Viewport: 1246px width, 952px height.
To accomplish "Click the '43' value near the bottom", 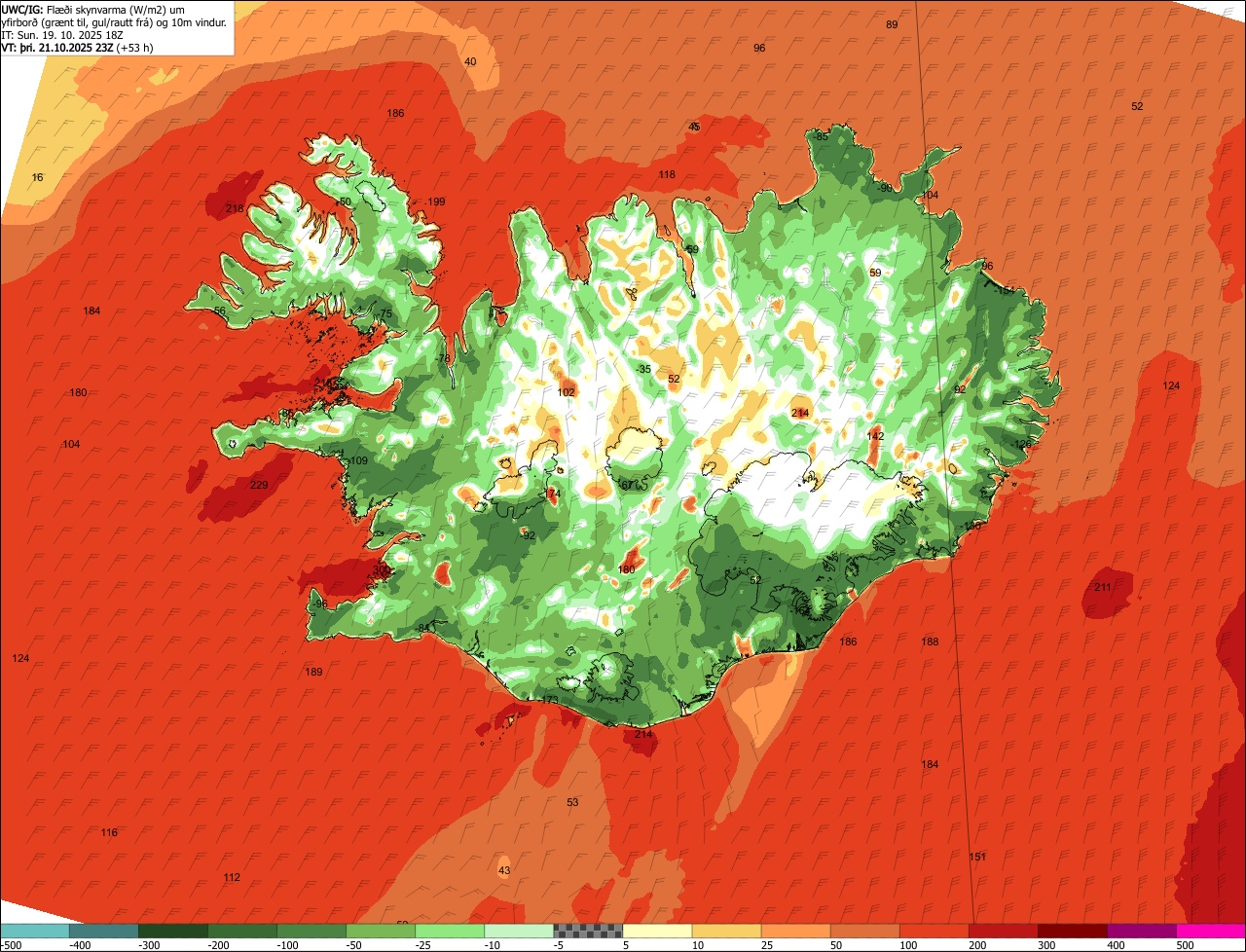I will [503, 870].
